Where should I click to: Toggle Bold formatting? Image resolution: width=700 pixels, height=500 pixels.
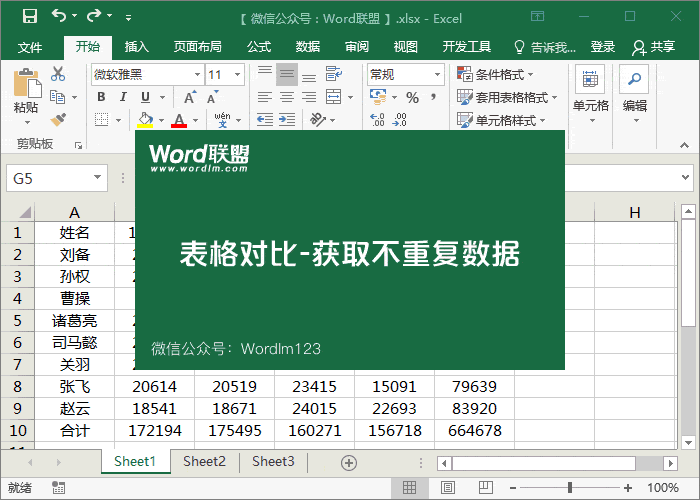tap(101, 97)
